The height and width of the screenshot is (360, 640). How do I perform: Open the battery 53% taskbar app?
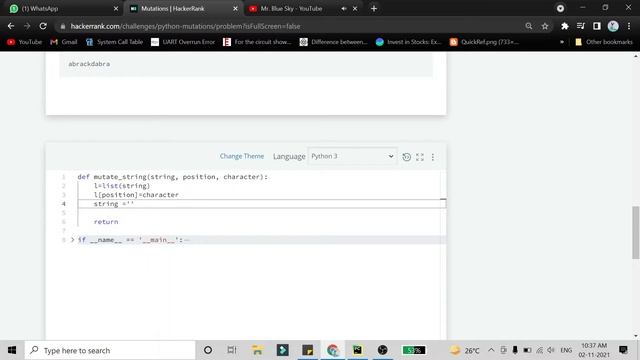(x=414, y=350)
